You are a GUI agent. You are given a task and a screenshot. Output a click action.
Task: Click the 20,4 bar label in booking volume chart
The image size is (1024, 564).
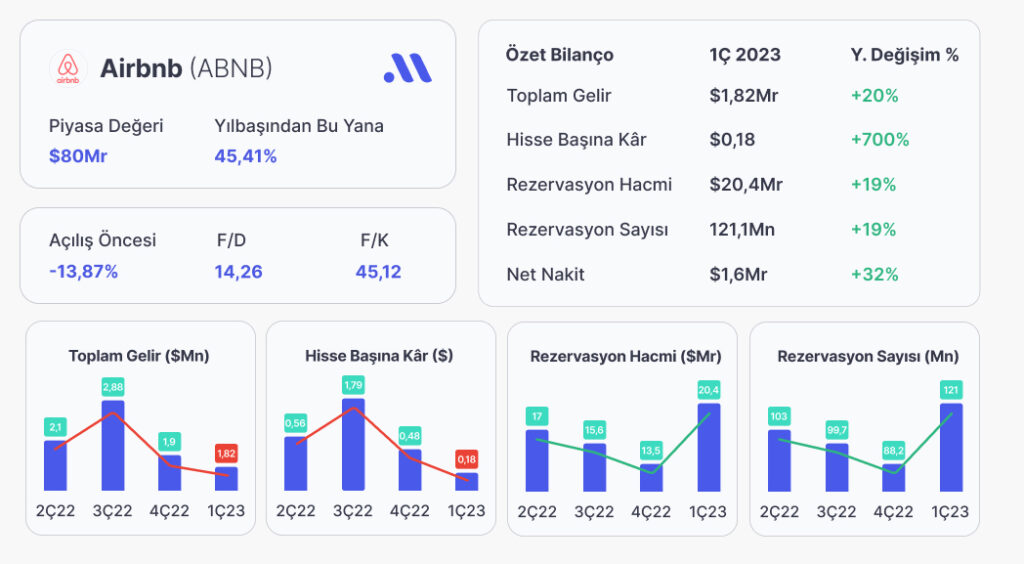point(709,390)
